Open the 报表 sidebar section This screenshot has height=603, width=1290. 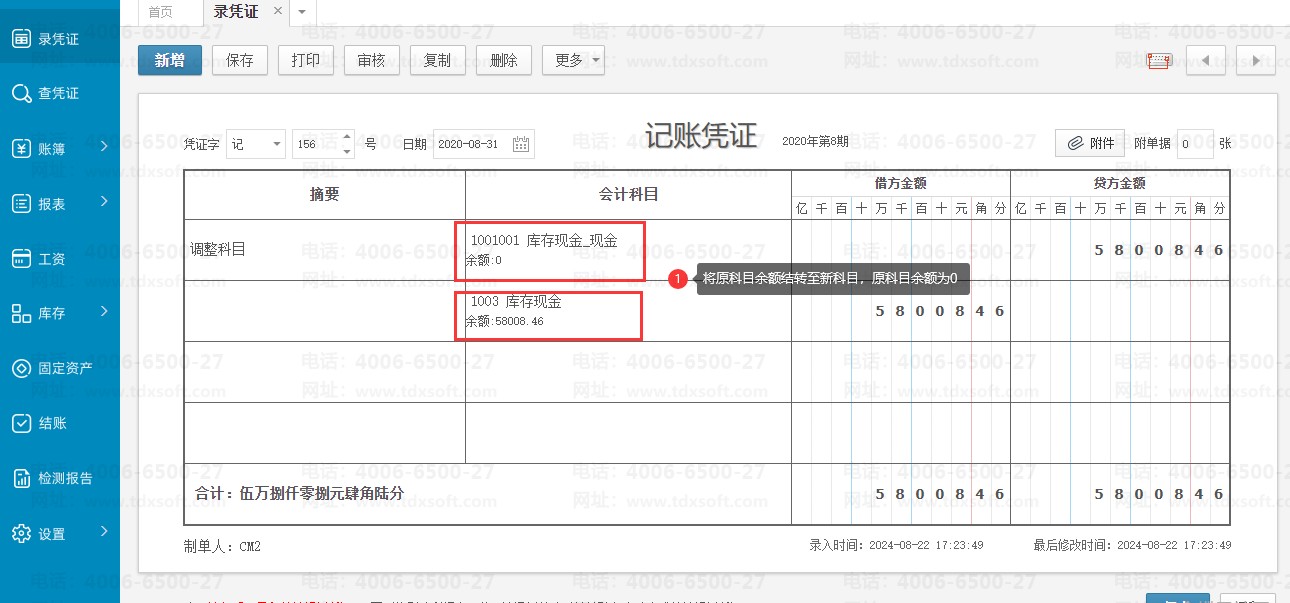point(59,203)
